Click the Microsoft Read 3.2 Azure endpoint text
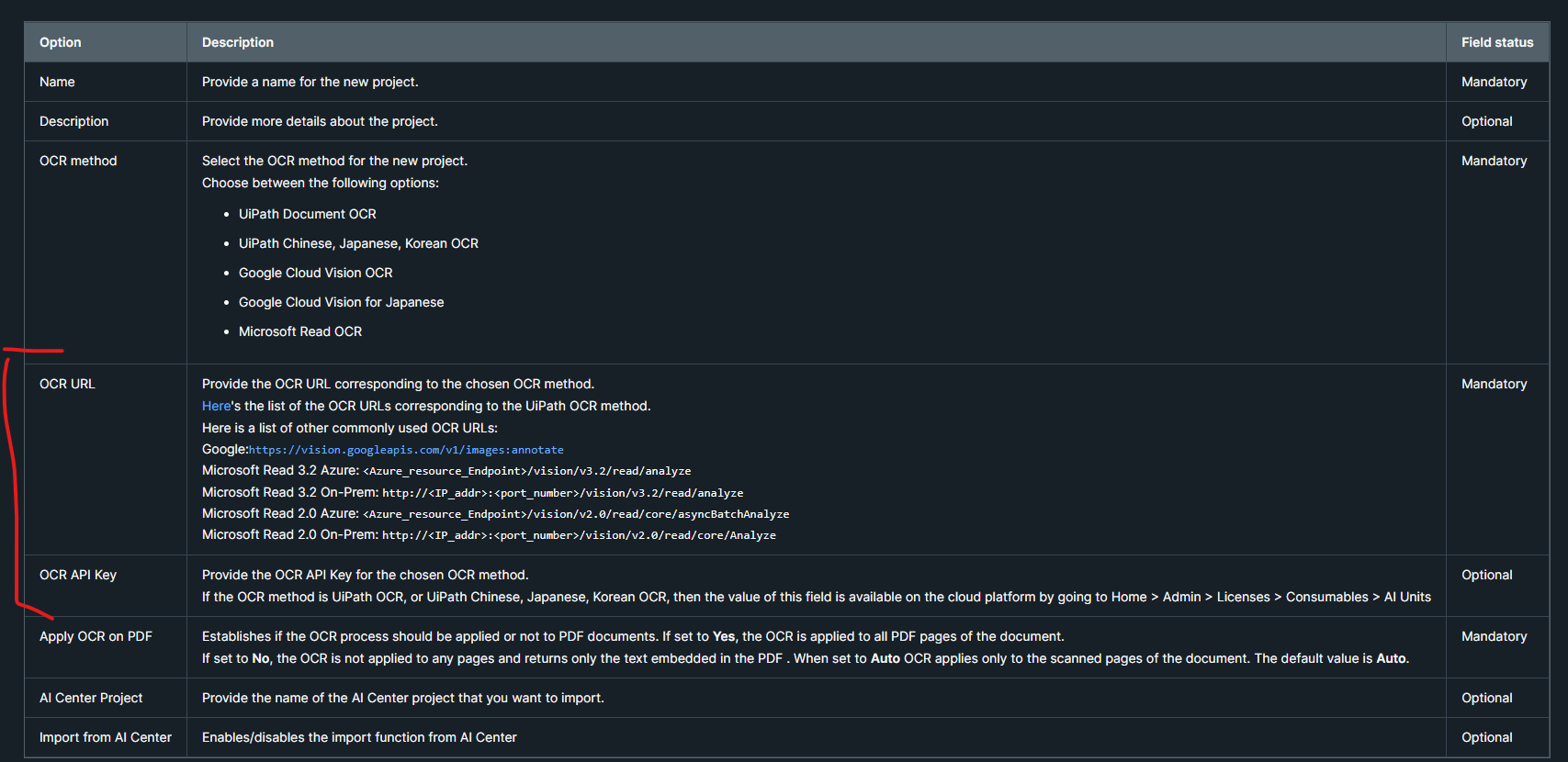This screenshot has width=1568, height=762. tap(526, 471)
